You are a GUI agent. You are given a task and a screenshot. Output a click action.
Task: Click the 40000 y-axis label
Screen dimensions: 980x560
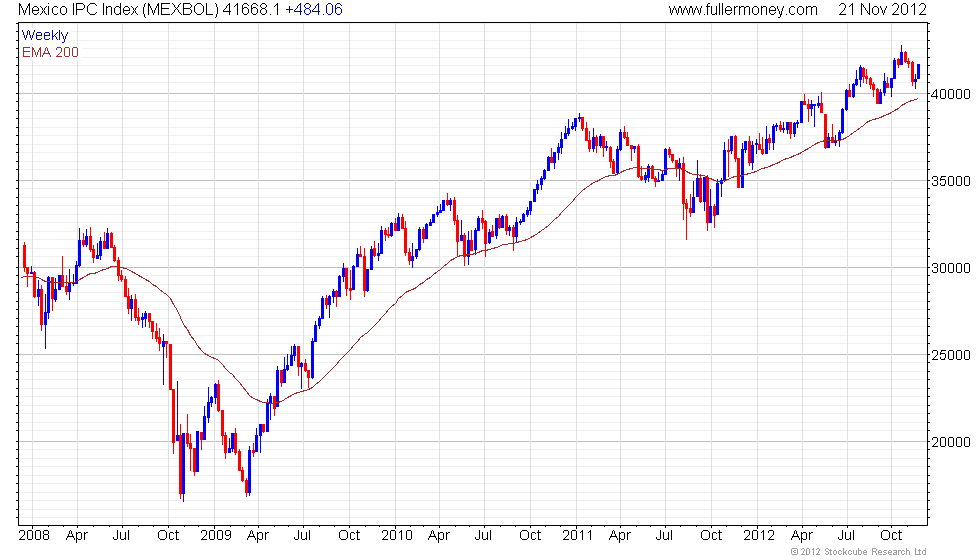pyautogui.click(x=951, y=94)
